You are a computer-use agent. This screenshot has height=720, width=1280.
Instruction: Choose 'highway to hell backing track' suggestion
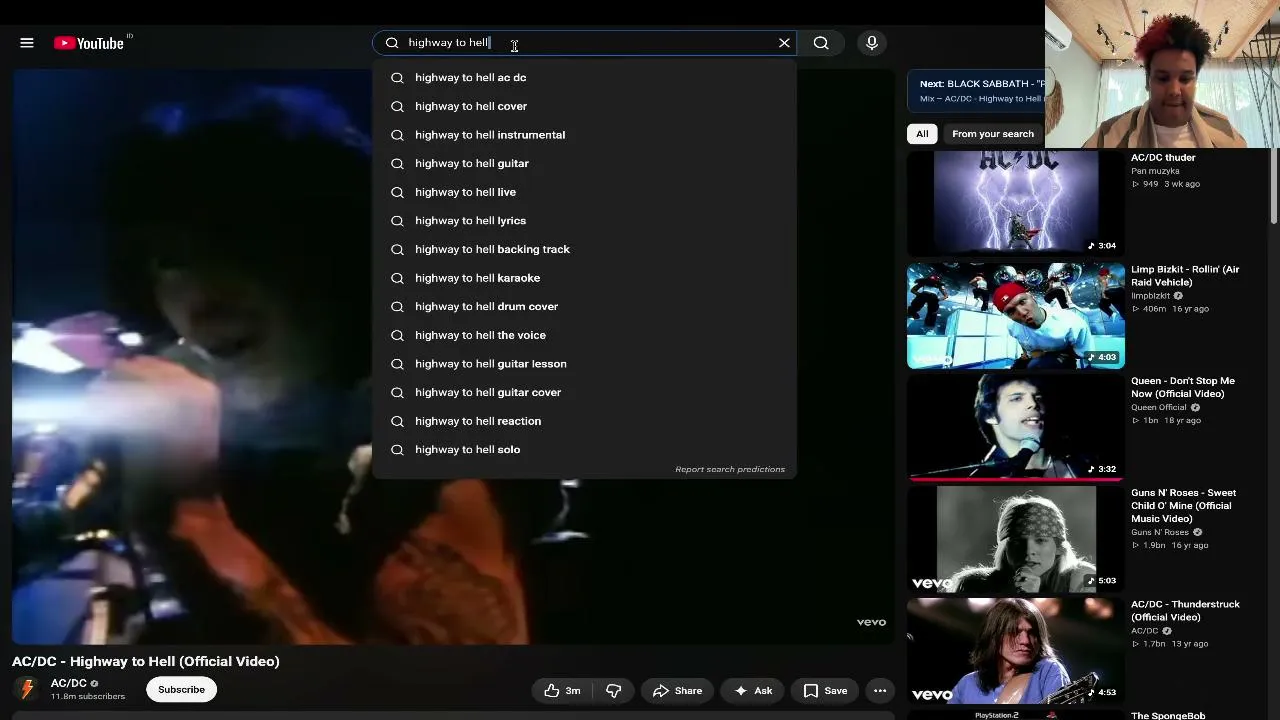[585, 249]
